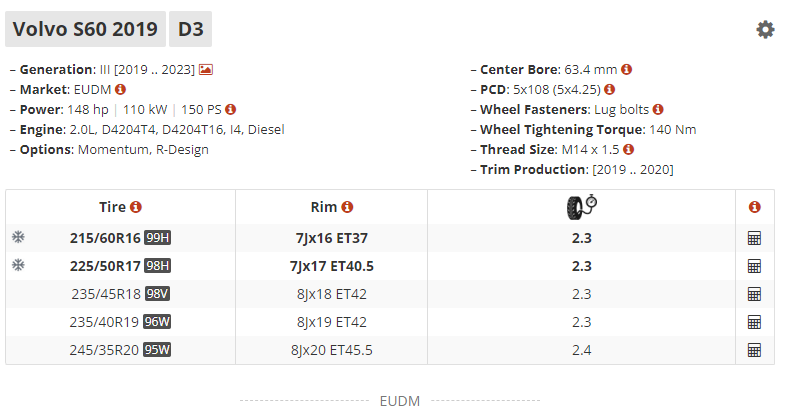Click info icon in Tire column header
791x411 pixels.
tap(136, 207)
